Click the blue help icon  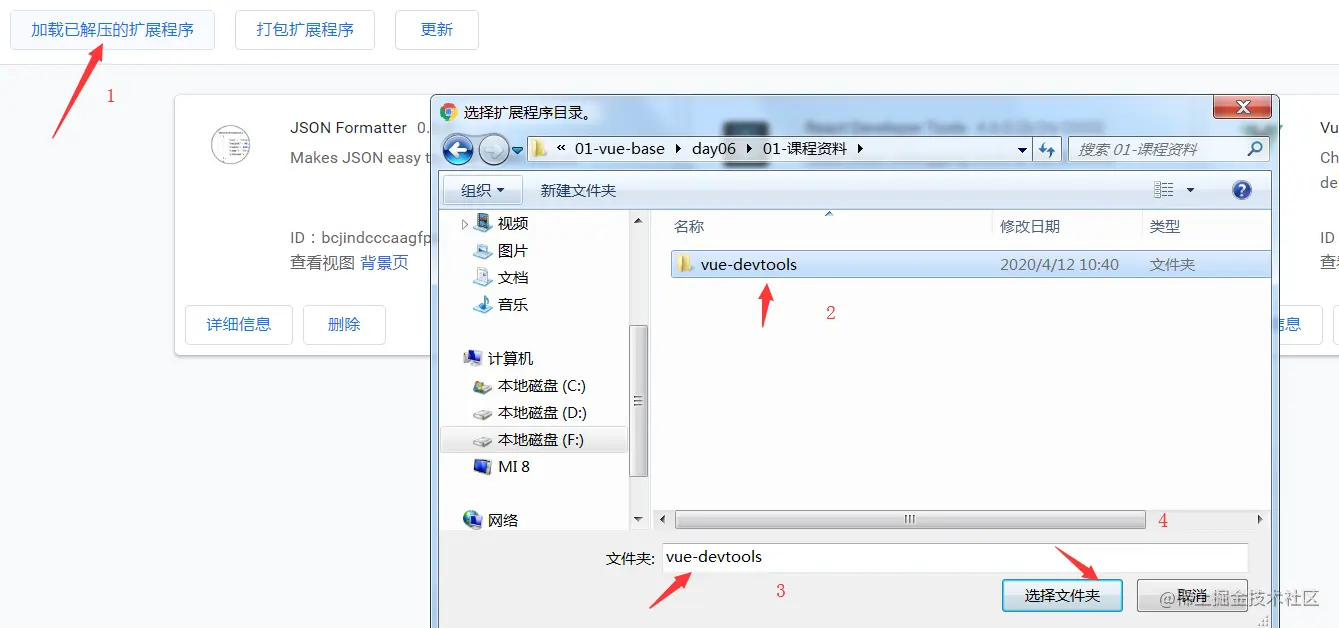tap(1242, 190)
